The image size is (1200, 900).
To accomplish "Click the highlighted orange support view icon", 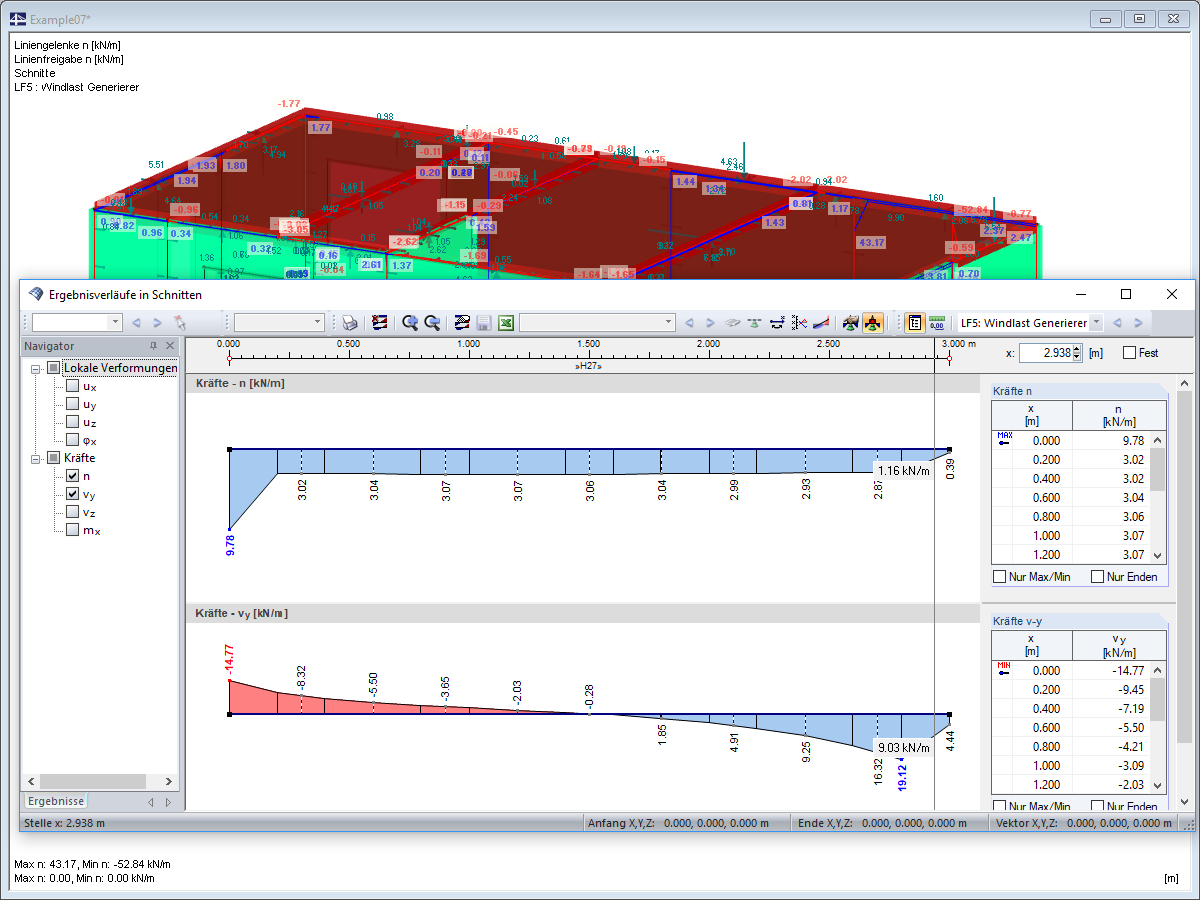I will click(x=873, y=323).
